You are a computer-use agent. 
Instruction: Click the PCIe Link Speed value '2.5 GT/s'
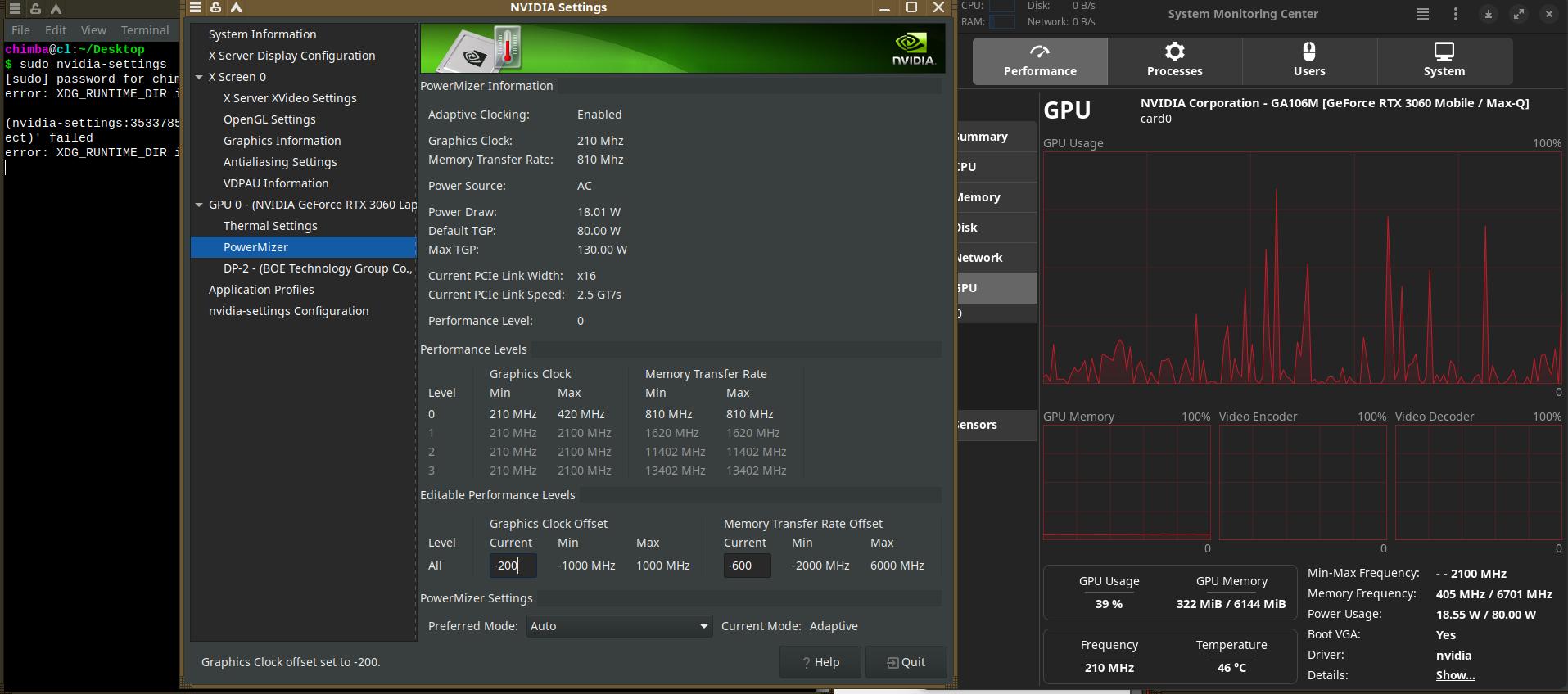[599, 295]
